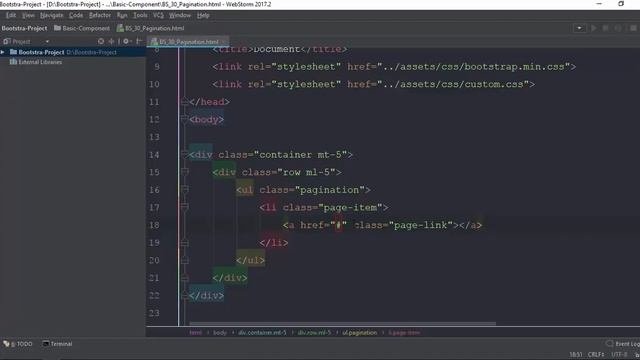Open the Tools menu
The image size is (640, 360).
tap(140, 15)
